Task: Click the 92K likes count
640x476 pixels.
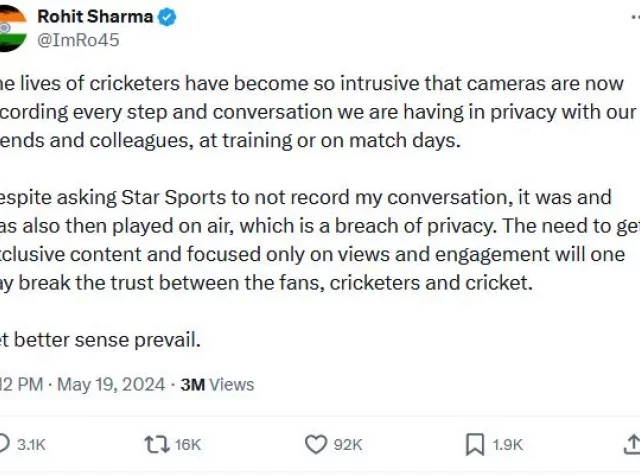Action: tap(348, 445)
